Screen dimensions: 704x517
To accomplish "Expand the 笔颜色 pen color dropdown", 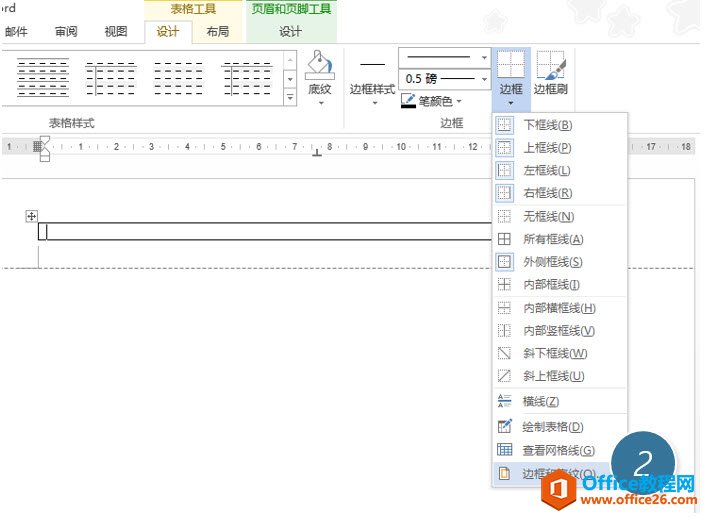I will (459, 101).
